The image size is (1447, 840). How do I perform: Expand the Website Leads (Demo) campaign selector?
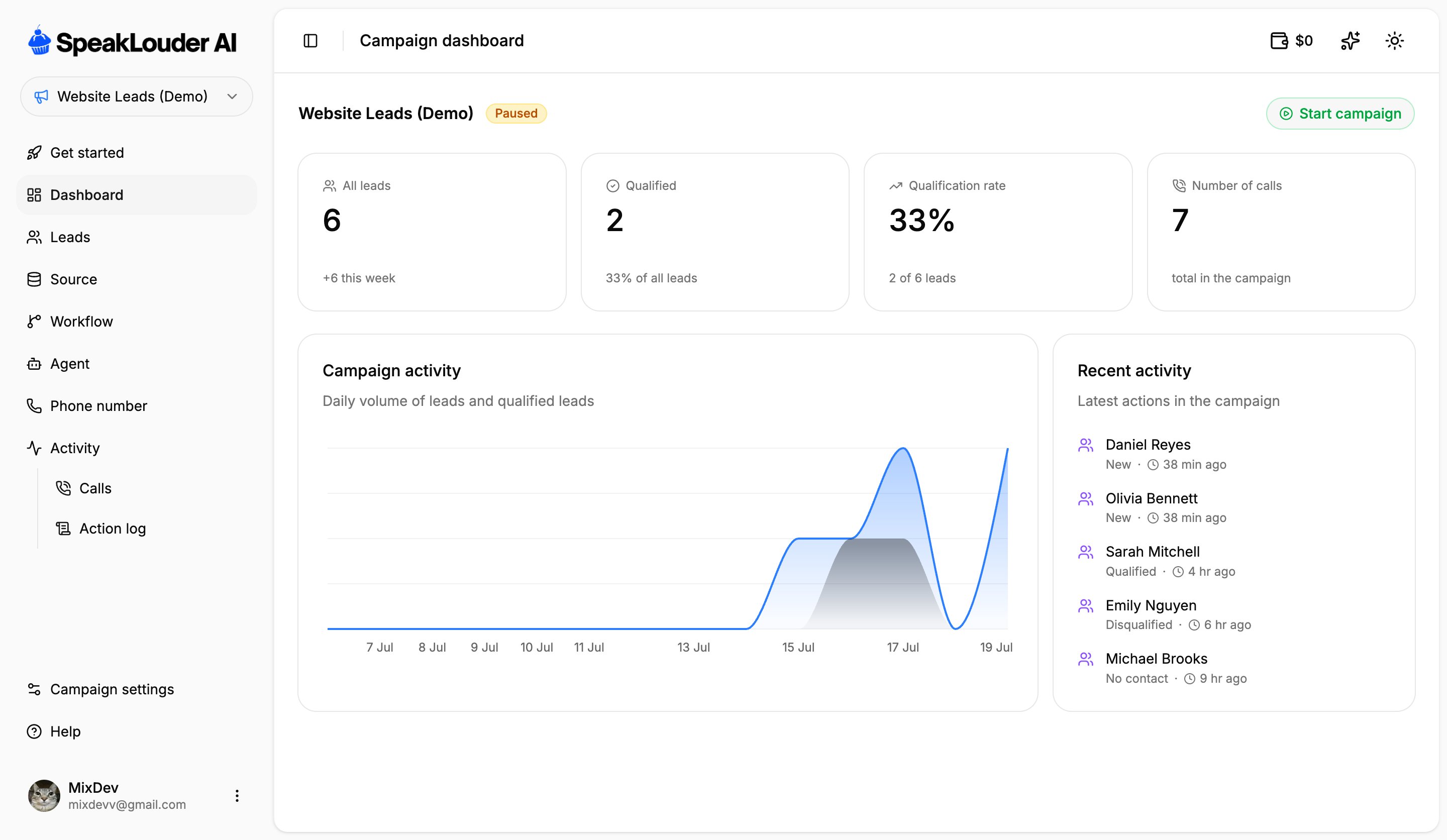137,96
